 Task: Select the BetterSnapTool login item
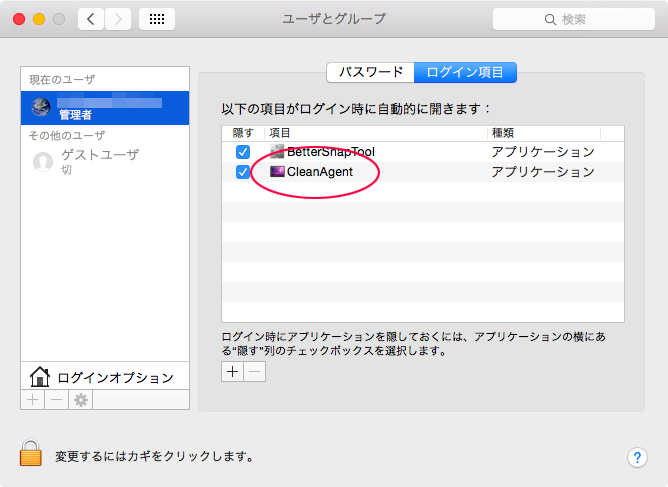[423, 152]
